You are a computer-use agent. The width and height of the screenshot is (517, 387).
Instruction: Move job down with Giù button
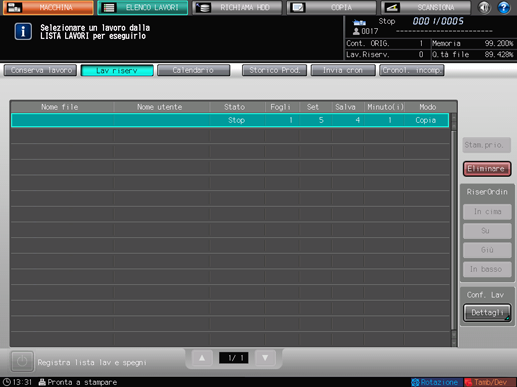[487, 250]
